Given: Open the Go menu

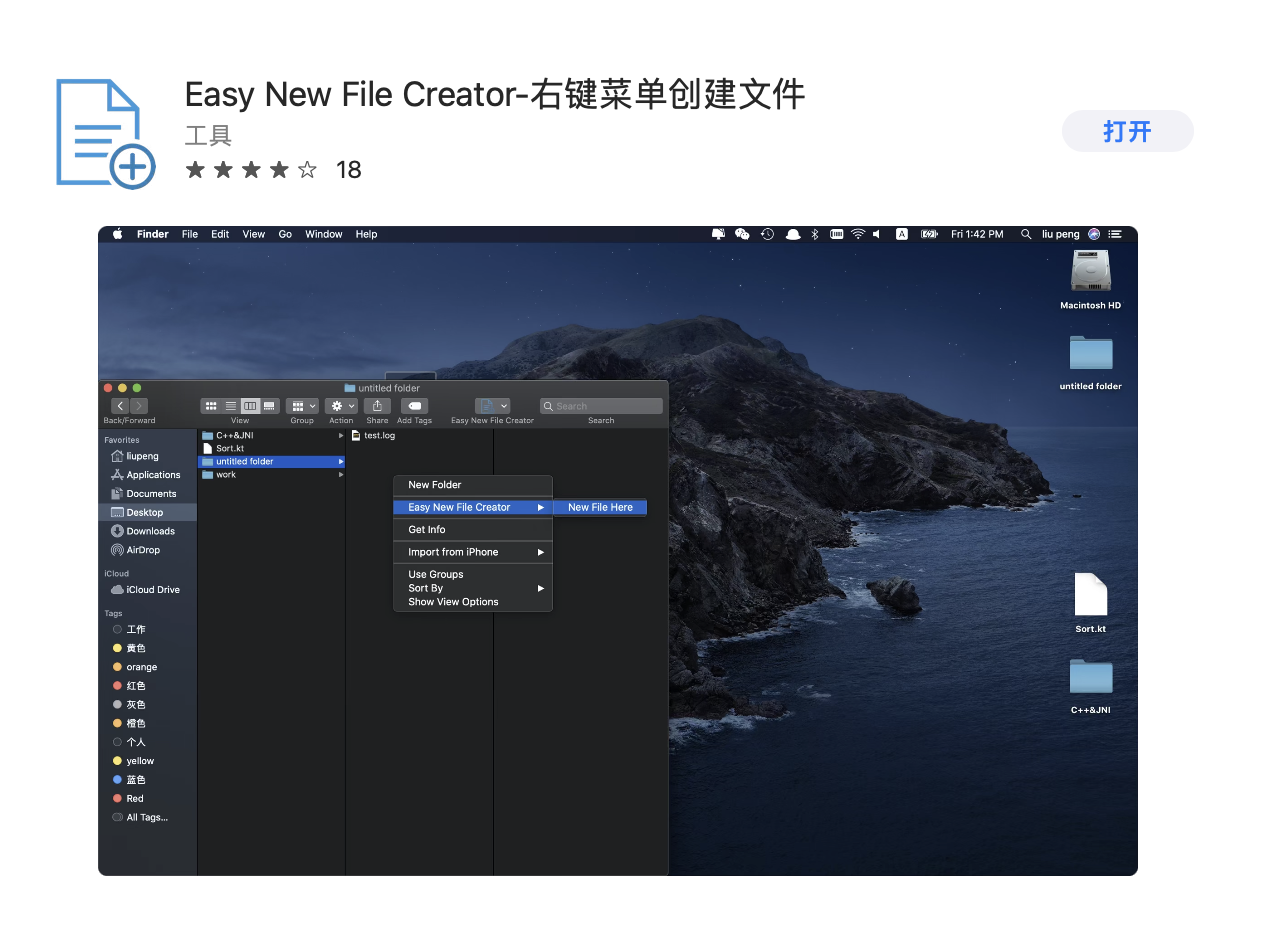Looking at the screenshot, I should tap(285, 234).
